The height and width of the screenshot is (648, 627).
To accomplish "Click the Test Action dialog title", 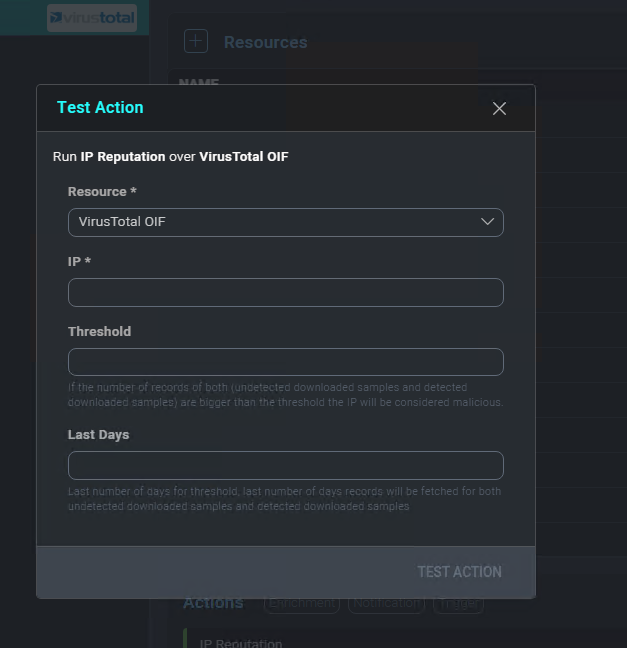I will click(x=100, y=107).
